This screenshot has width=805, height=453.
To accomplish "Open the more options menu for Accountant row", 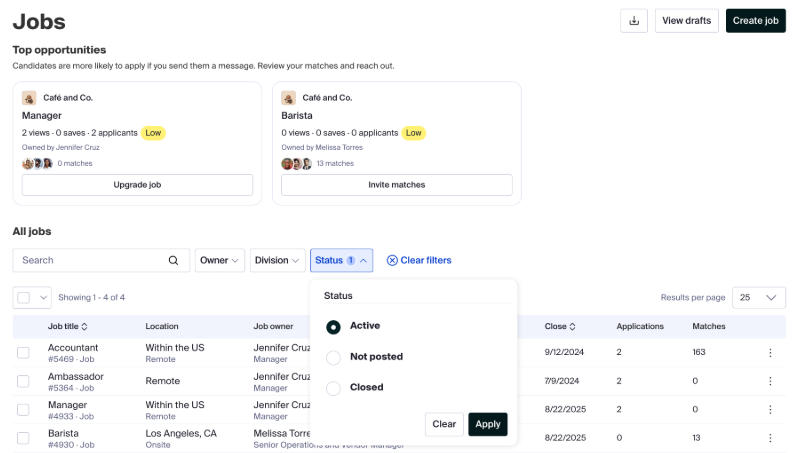I will coord(770,352).
